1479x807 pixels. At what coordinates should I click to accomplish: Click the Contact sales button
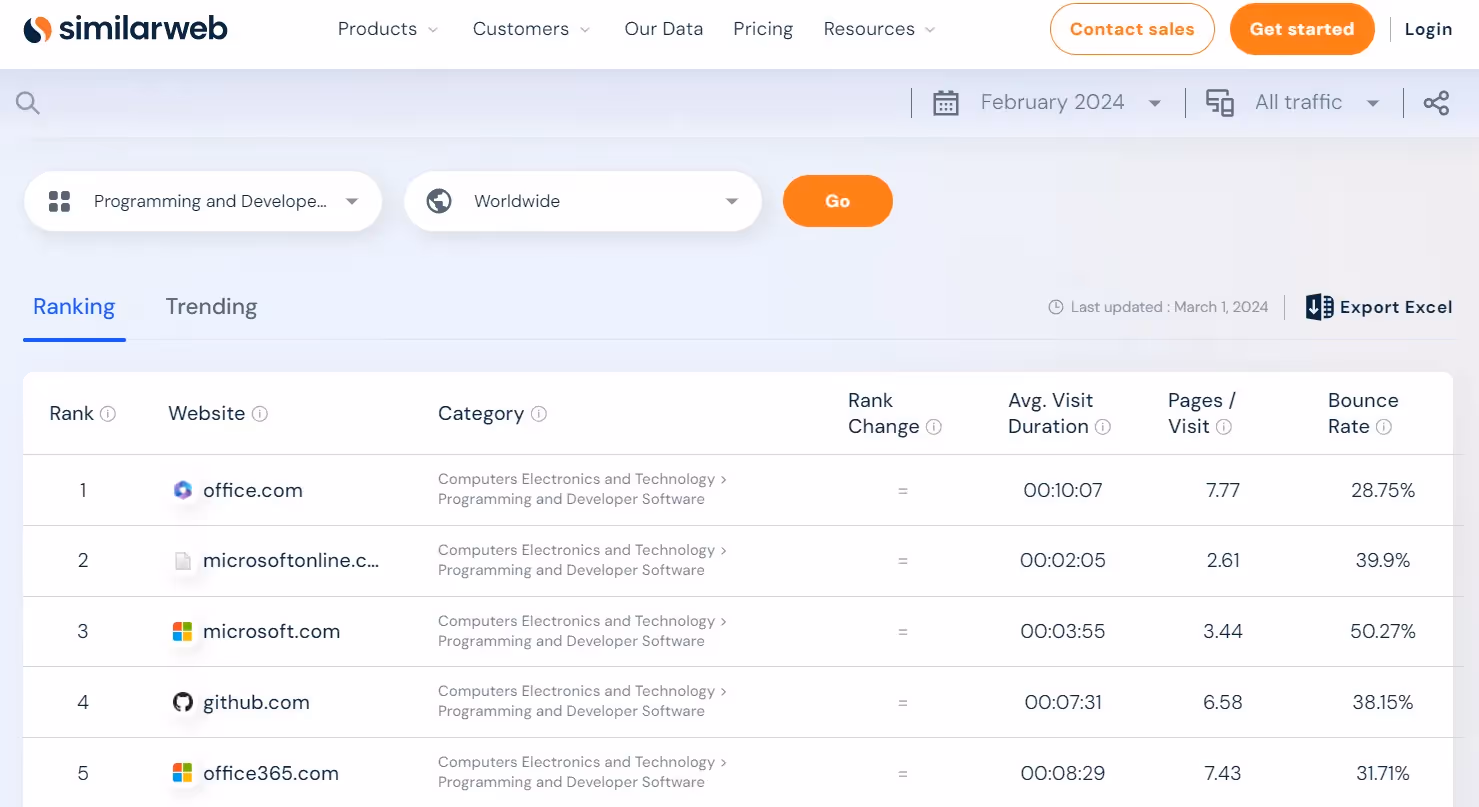(1132, 29)
